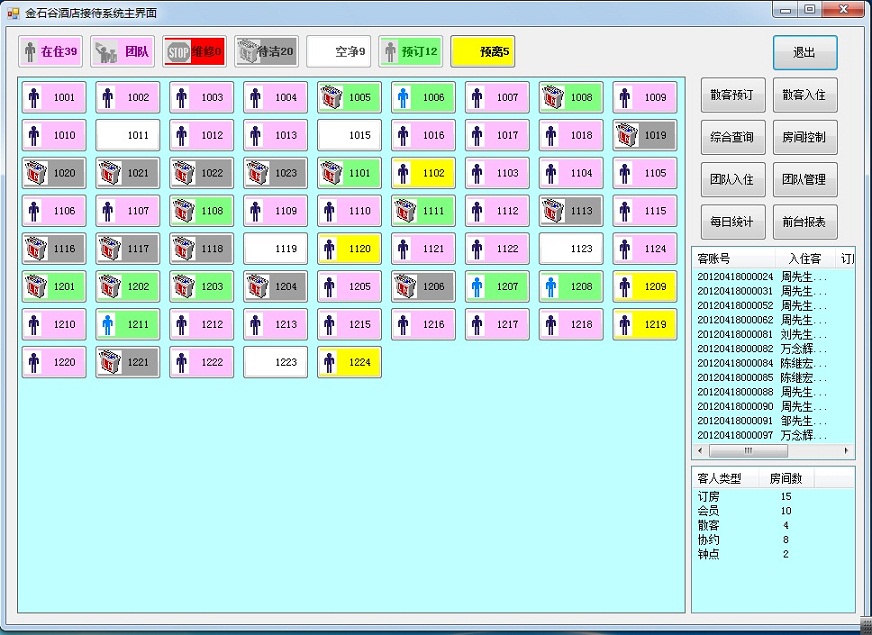Select room 1201 cleaning bucket icon
872x635 pixels.
36,286
